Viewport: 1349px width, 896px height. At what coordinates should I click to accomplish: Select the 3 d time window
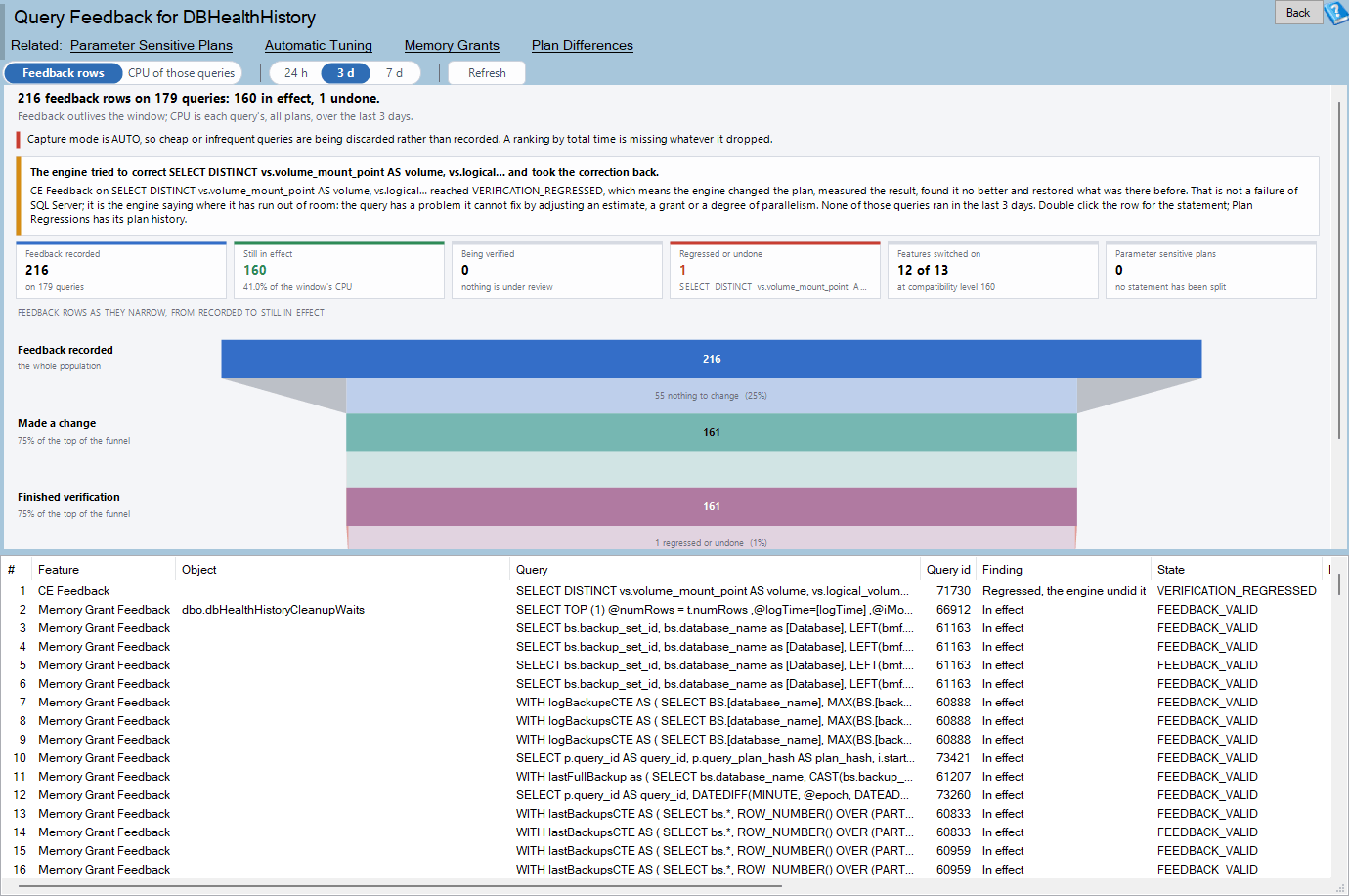point(346,73)
